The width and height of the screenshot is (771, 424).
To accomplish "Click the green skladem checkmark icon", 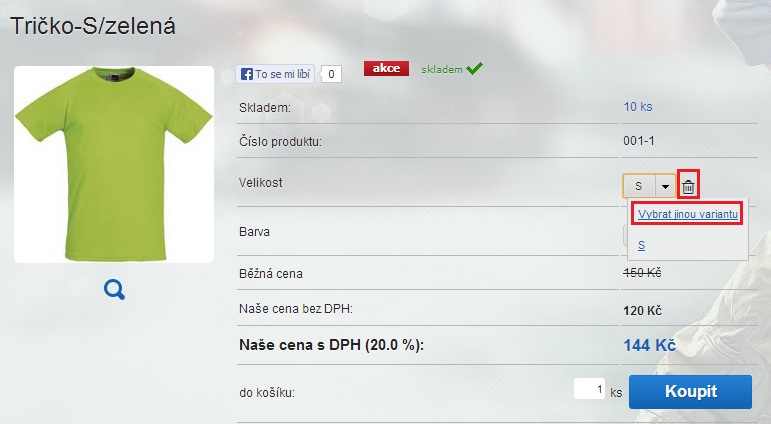I will 474,68.
